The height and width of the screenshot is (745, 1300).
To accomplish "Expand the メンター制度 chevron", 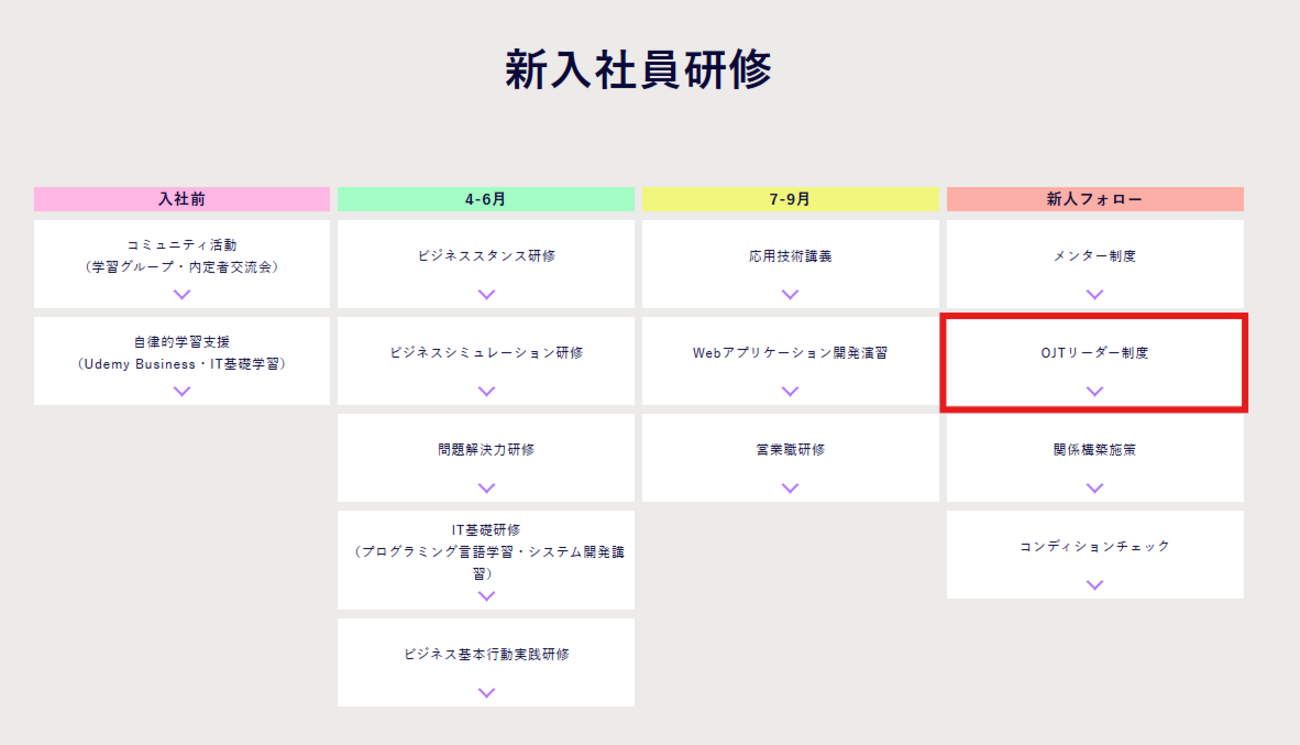I will (1094, 294).
